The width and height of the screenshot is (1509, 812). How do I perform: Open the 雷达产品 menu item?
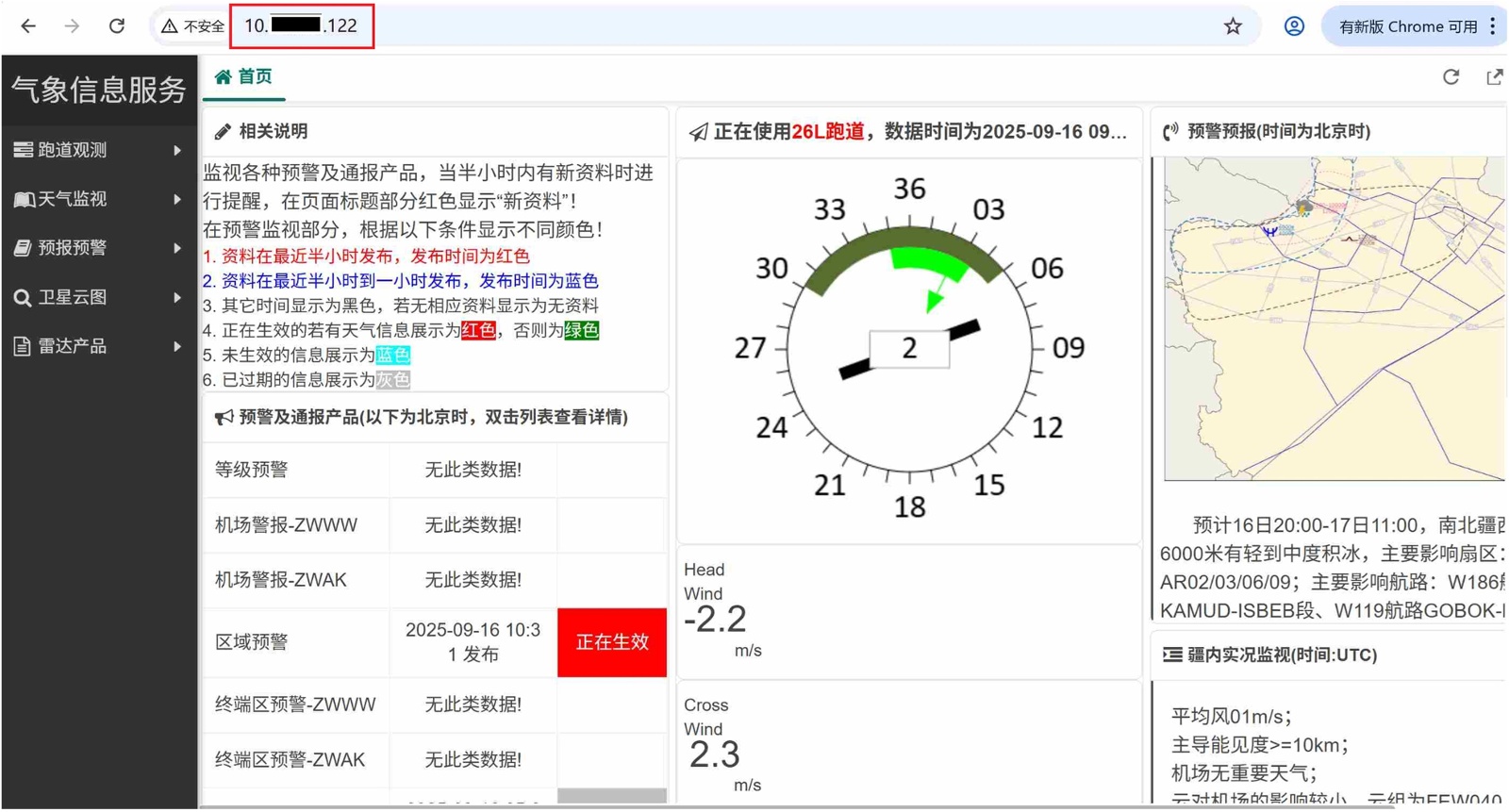98,346
